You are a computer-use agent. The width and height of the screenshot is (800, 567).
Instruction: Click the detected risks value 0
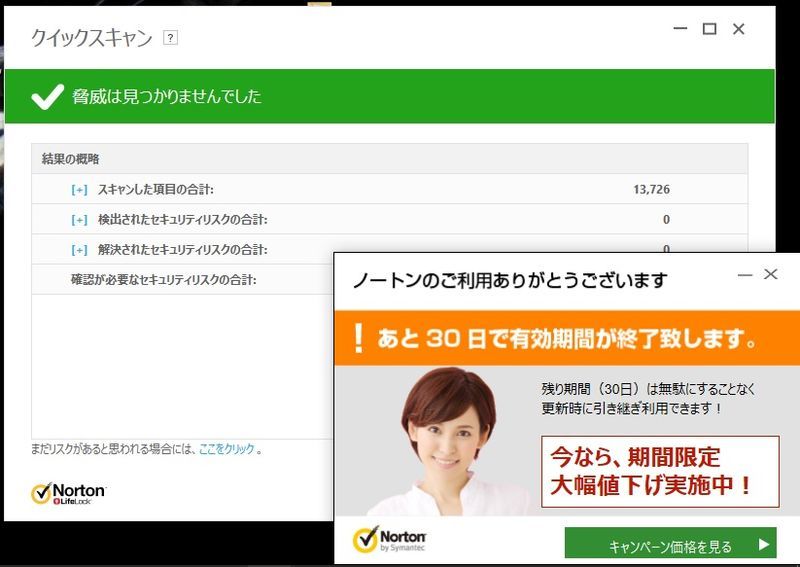point(666,219)
